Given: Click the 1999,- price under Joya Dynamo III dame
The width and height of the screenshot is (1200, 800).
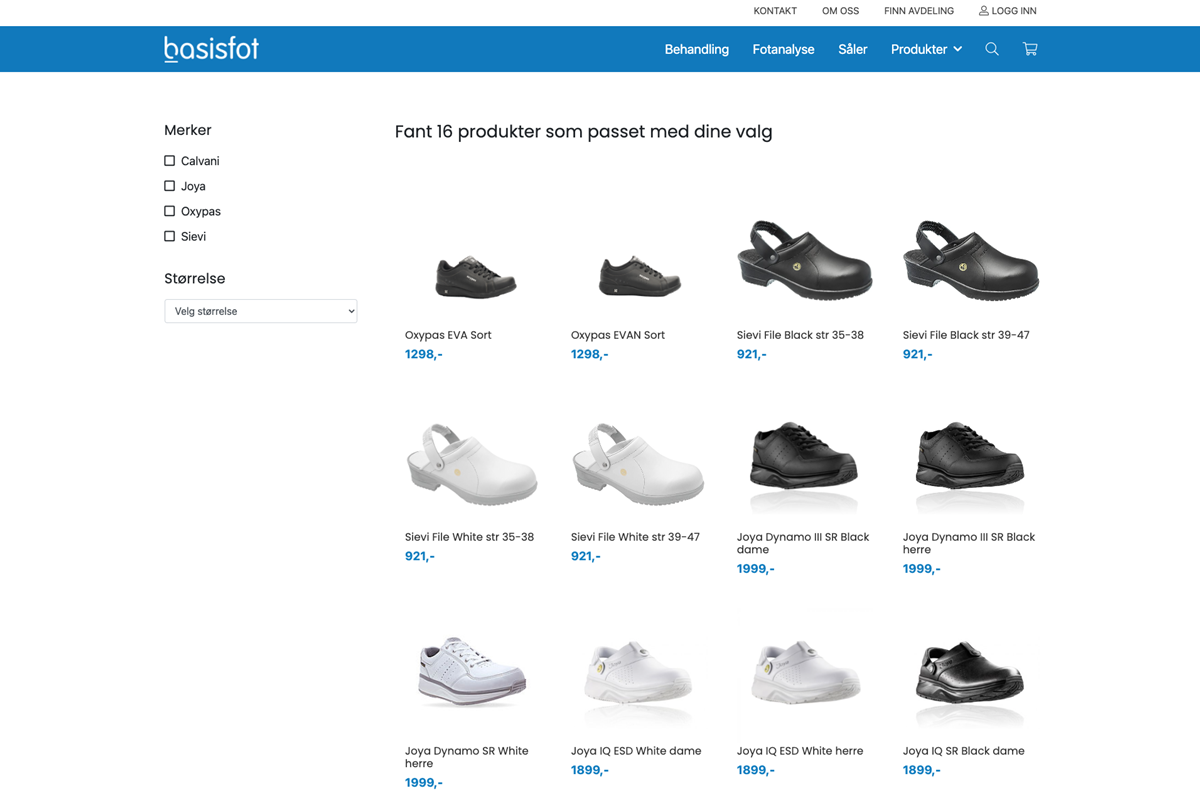Looking at the screenshot, I should (756, 569).
